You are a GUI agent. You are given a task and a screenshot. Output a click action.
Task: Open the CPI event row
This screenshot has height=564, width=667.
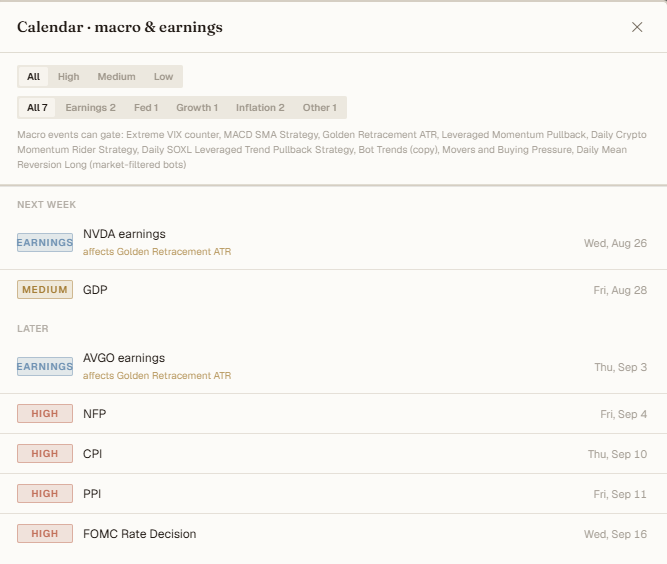(334, 454)
